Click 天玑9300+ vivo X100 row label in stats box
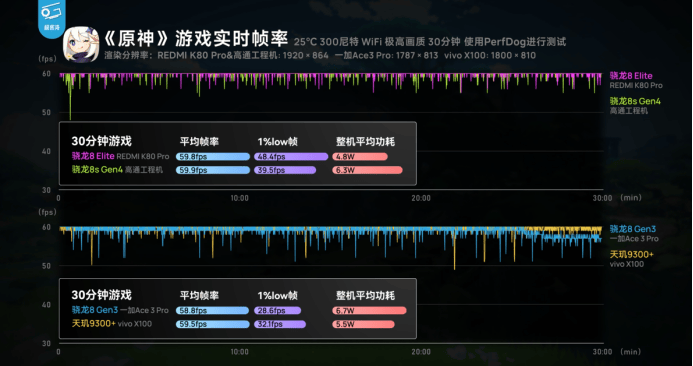The height and width of the screenshot is (366, 693). click(112, 324)
